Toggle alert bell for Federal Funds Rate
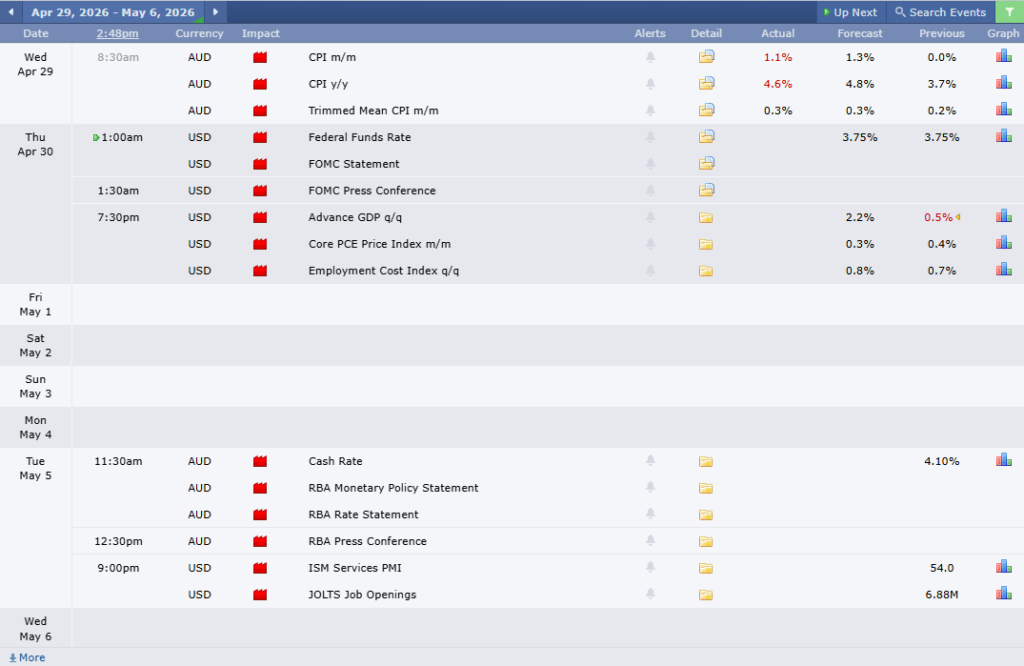Screen dimensions: 1024x666 point(650,137)
